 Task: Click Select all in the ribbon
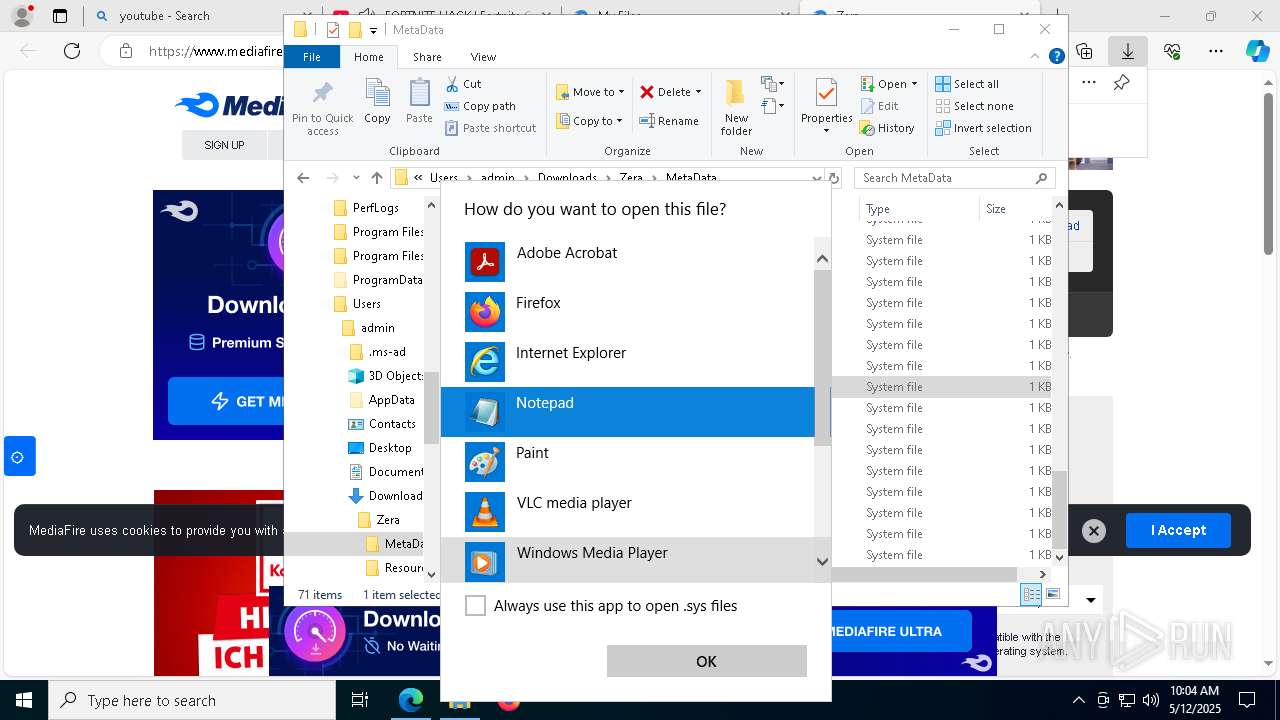tap(967, 84)
